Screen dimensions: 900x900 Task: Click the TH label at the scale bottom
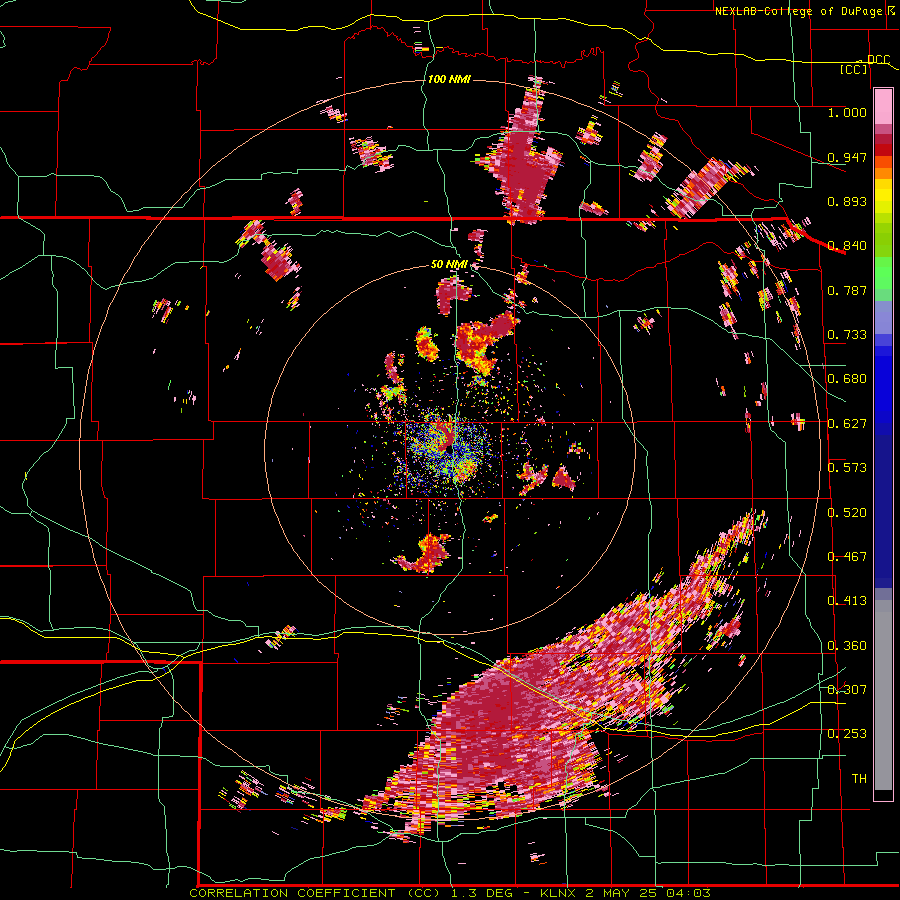click(859, 779)
